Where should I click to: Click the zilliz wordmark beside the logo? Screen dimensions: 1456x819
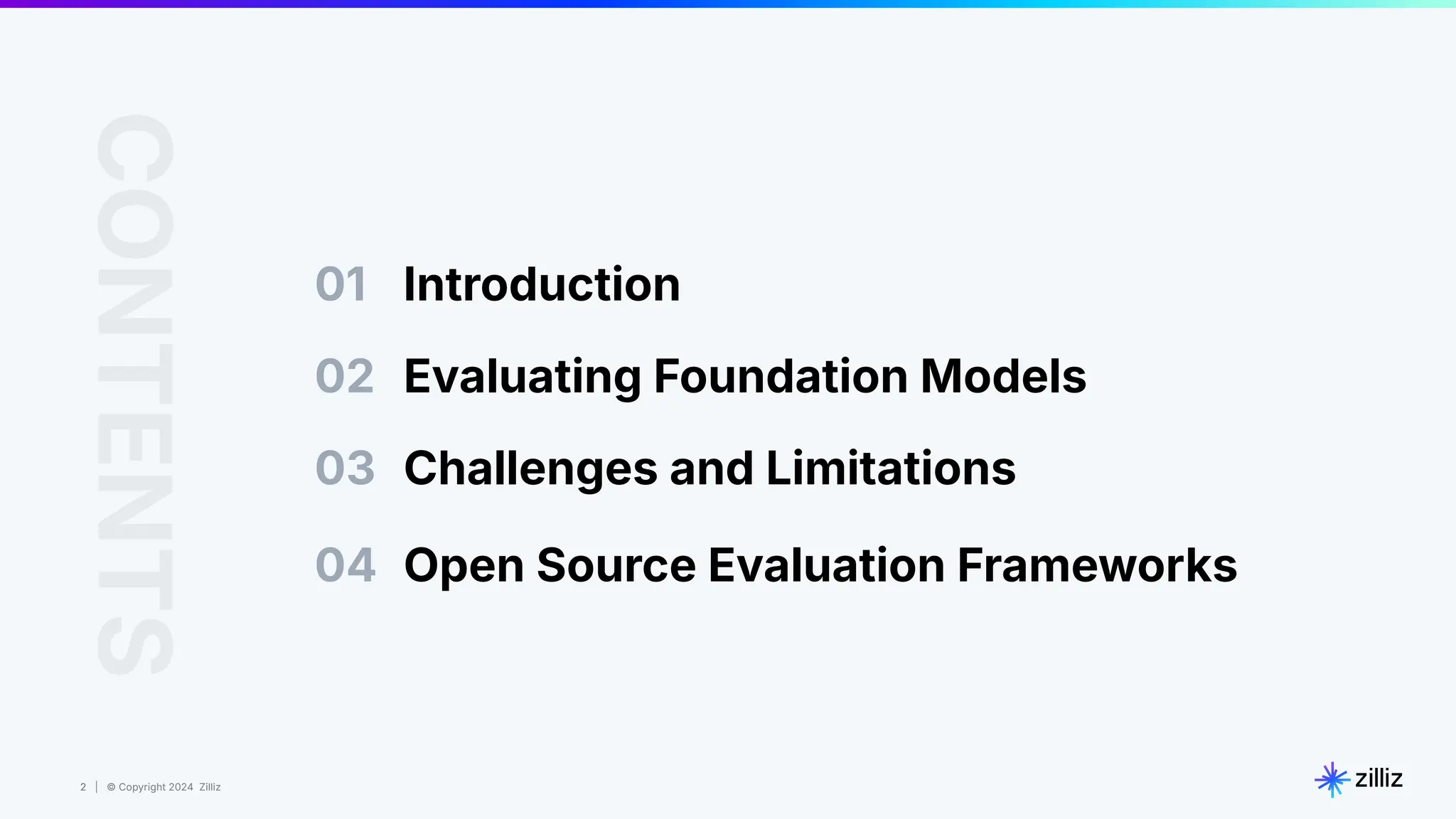pos(1379,778)
